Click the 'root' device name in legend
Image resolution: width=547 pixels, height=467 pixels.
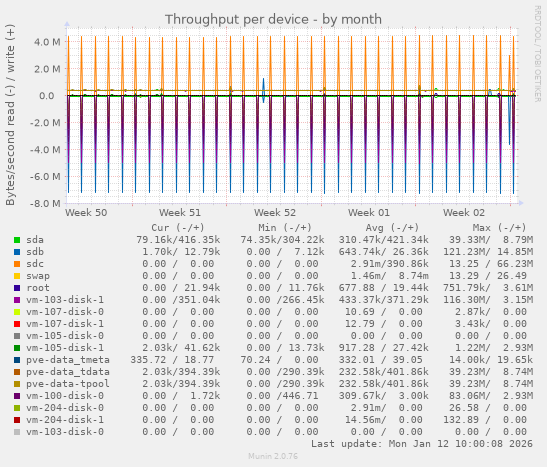38,288
